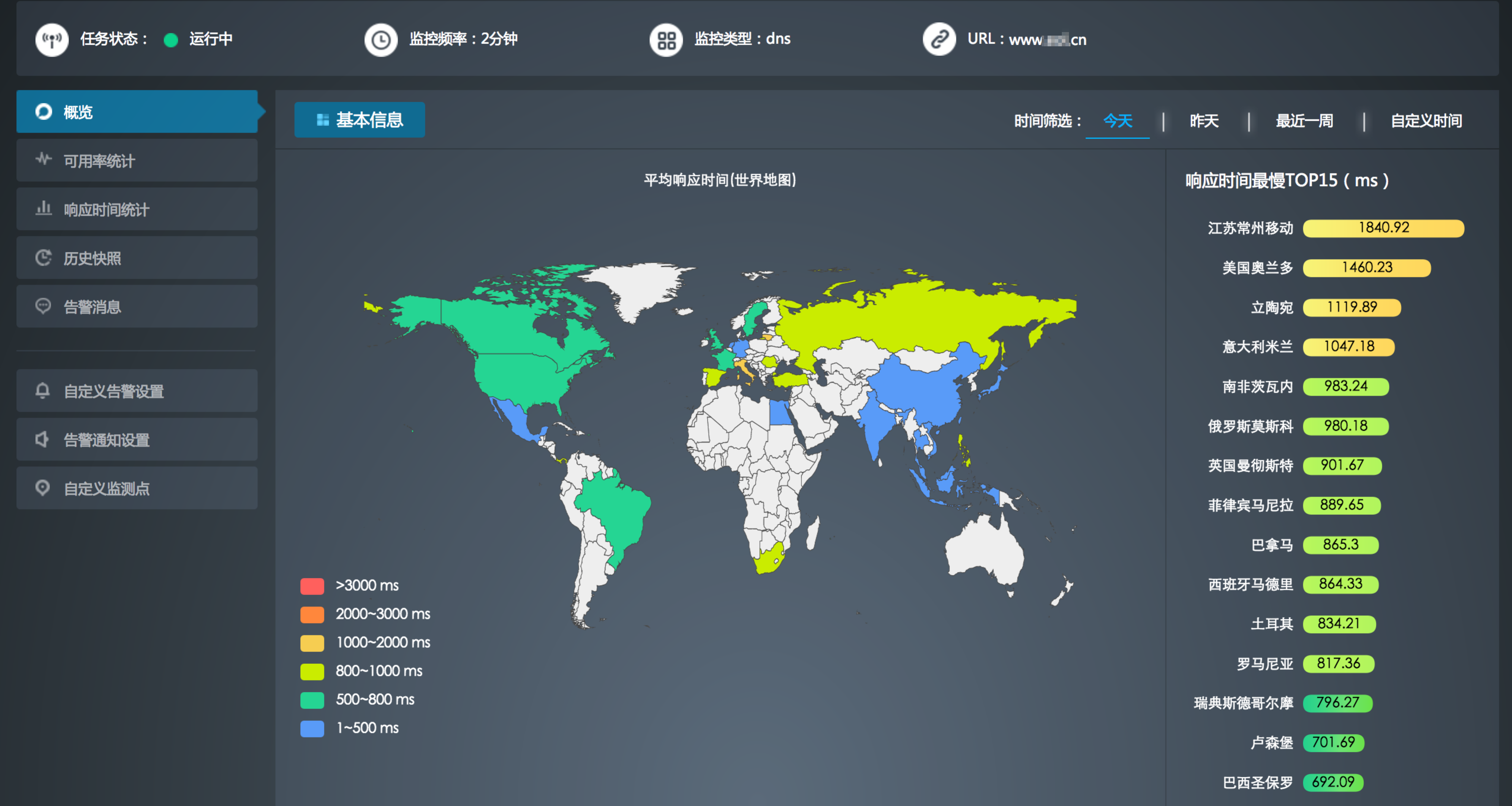Select the 自定义时间 filter option
The width and height of the screenshot is (1512, 806).
[1426, 121]
